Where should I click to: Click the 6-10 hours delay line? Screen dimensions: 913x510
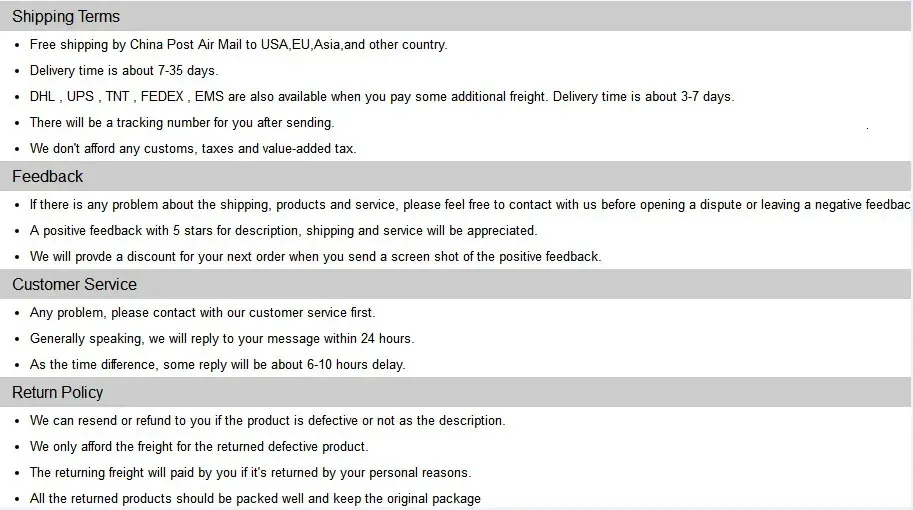[x=217, y=365]
